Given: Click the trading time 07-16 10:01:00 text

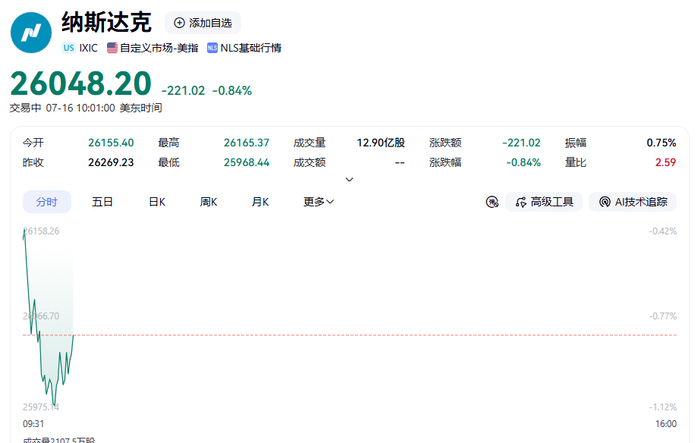Looking at the screenshot, I should [80, 108].
